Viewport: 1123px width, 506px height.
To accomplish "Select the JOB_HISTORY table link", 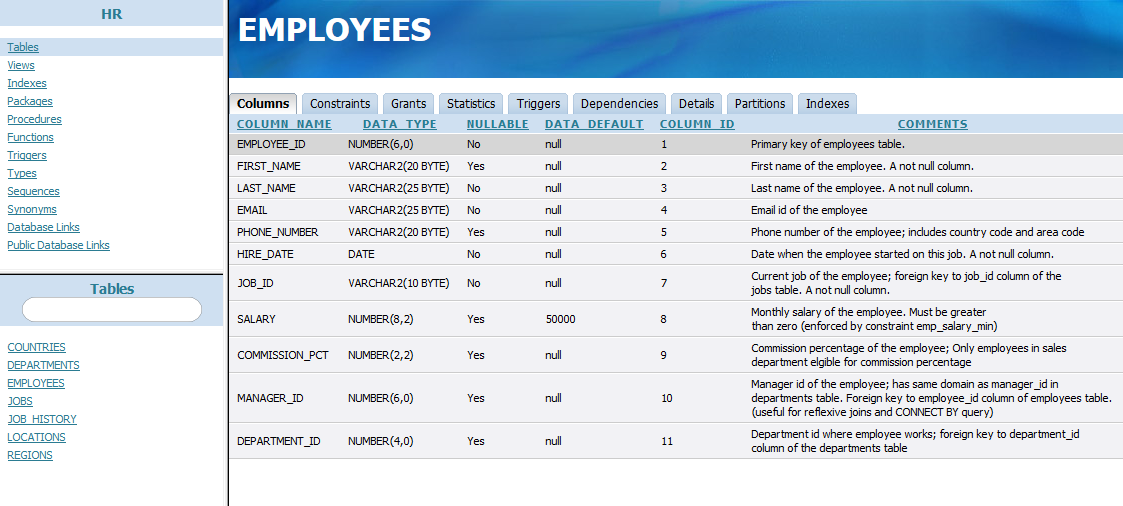I will coord(42,420).
